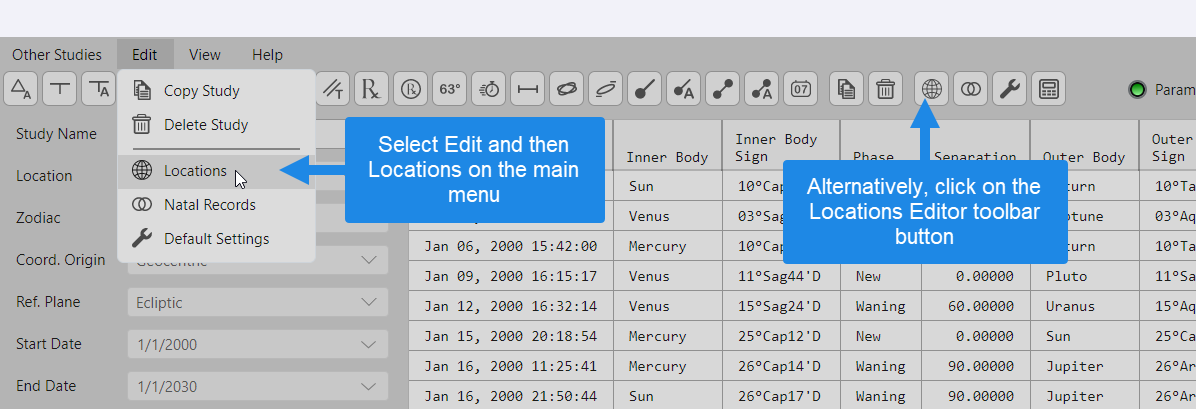Select the Jan 09, 2000 16:15:17 table row
The height and width of the screenshot is (409, 1196).
click(x=511, y=276)
